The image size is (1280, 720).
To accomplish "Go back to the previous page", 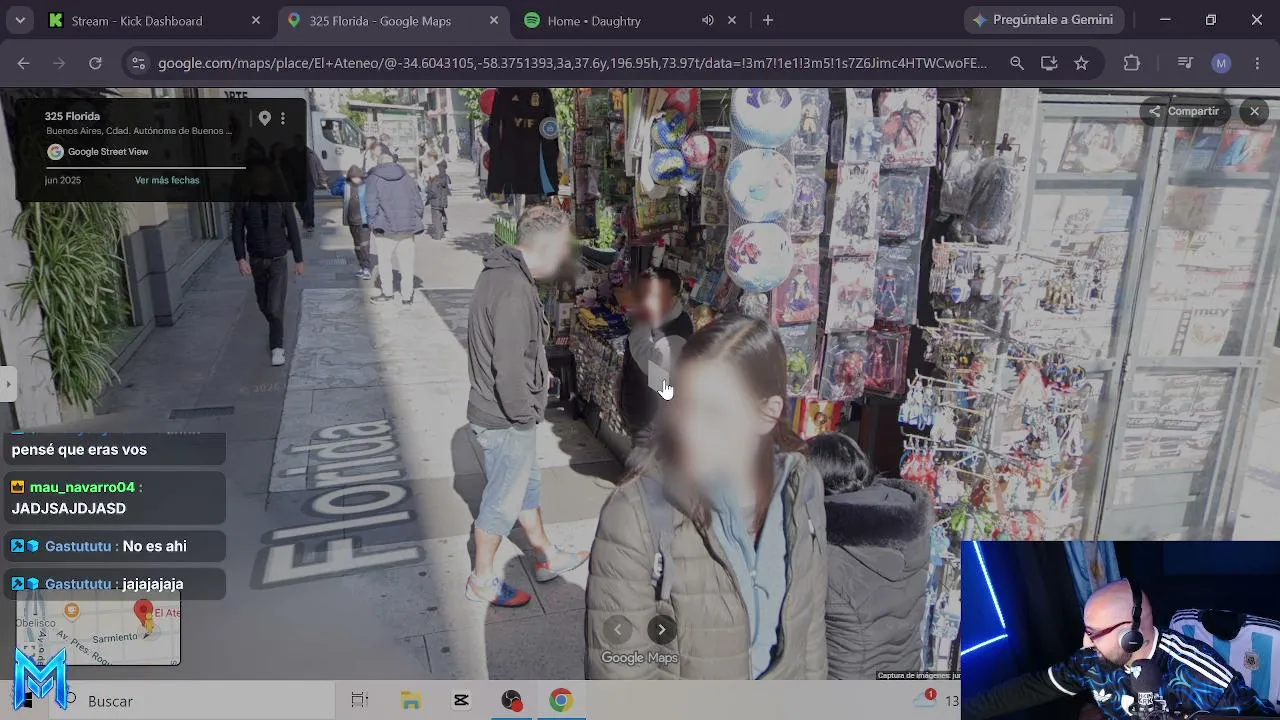I will coord(24,63).
